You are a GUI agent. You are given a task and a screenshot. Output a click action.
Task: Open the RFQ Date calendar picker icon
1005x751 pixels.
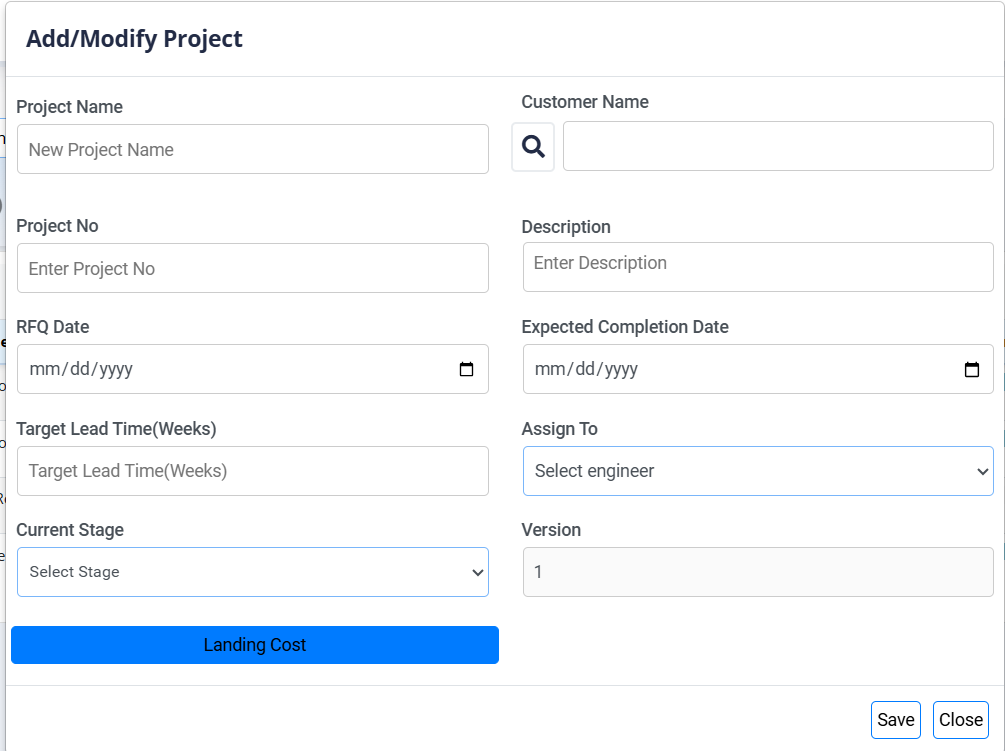click(466, 369)
